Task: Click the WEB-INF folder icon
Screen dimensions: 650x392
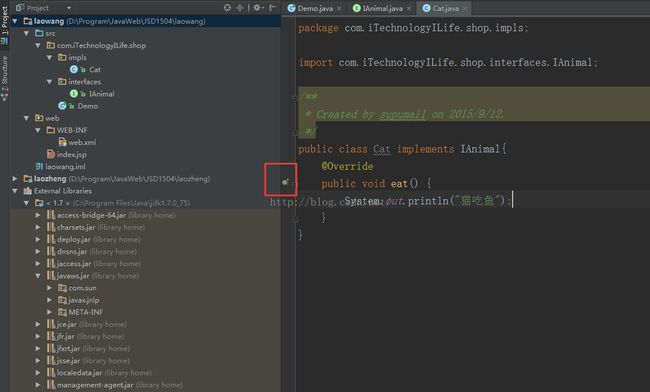Action: click(51, 130)
